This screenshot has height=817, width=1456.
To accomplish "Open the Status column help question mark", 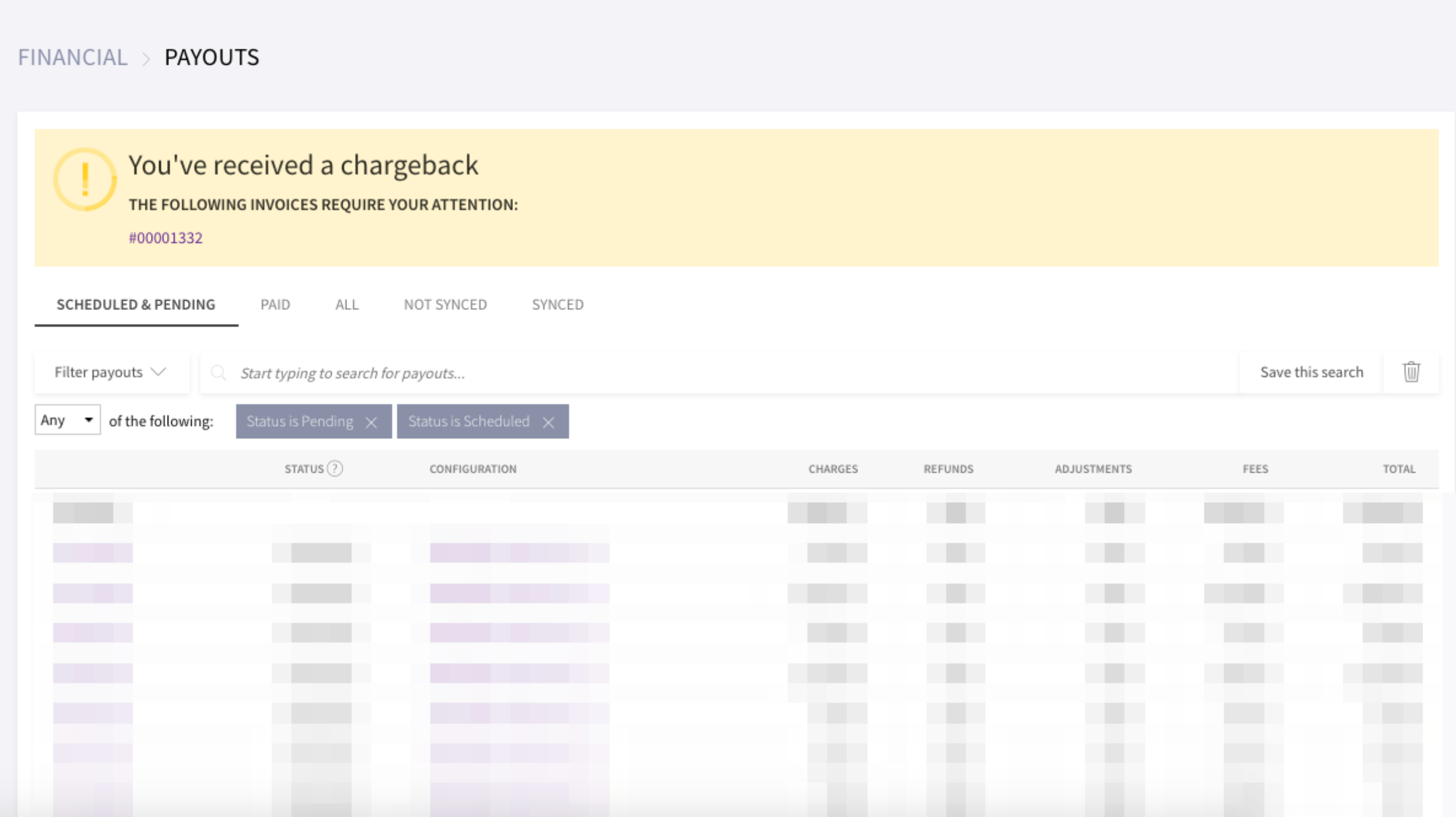I will (x=335, y=469).
